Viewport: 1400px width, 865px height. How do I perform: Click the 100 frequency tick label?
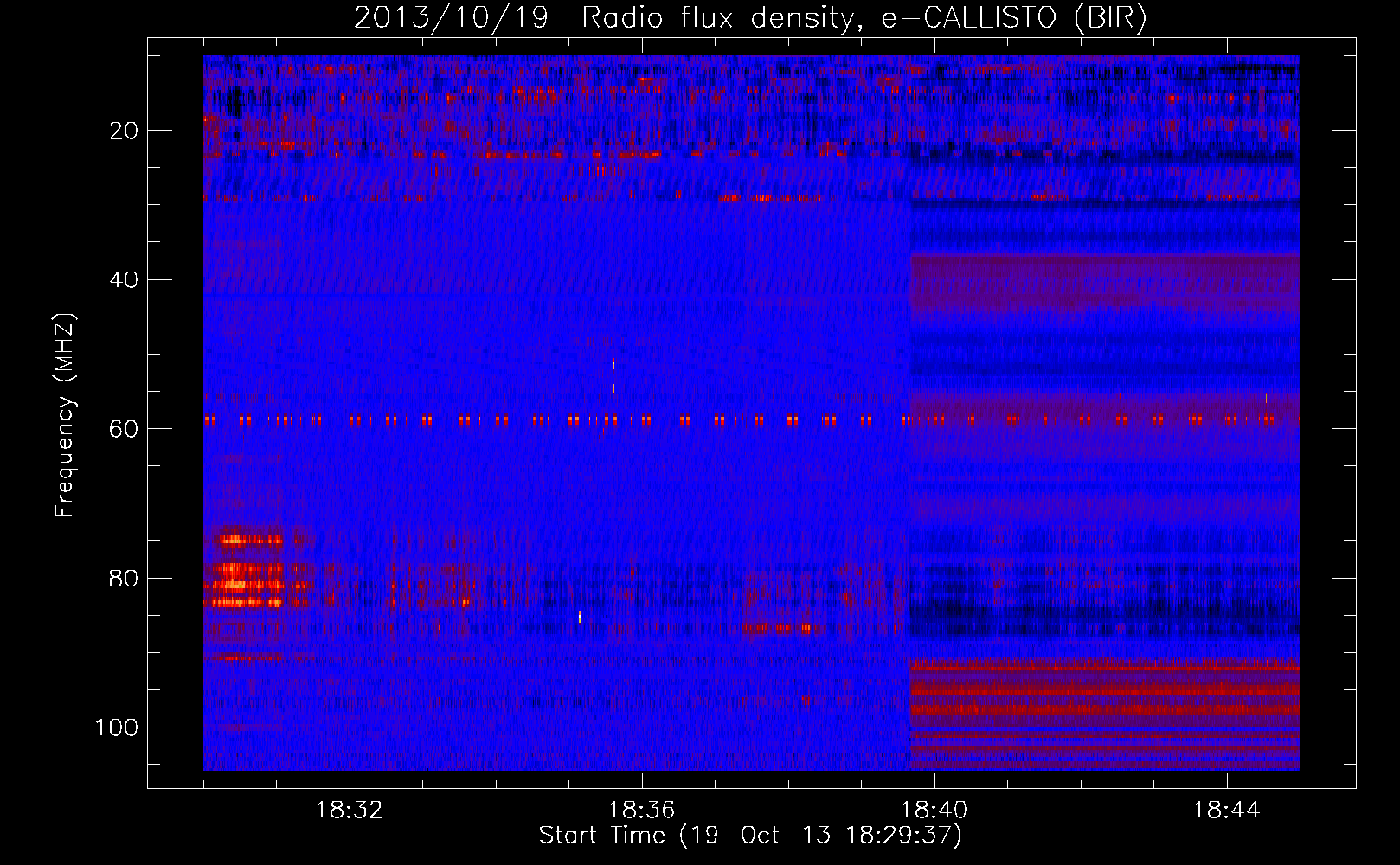click(117, 727)
